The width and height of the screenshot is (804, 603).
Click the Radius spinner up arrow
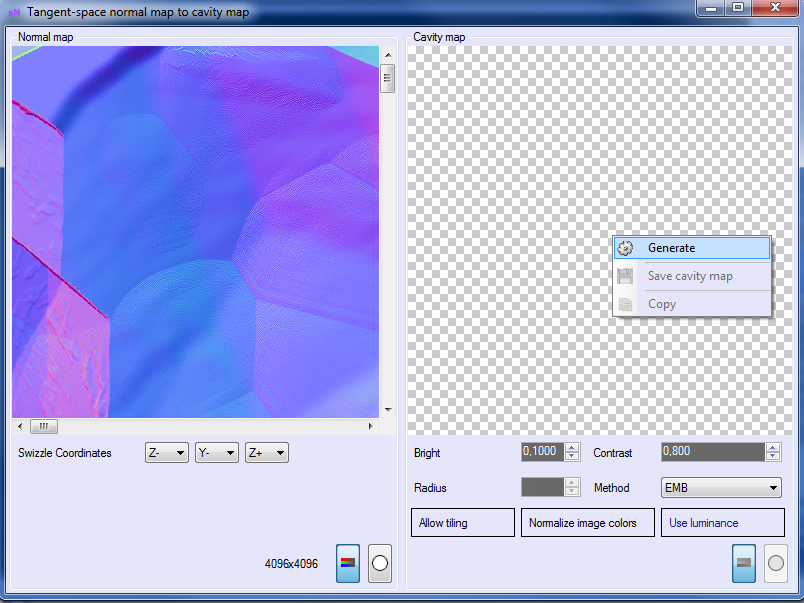click(572, 483)
